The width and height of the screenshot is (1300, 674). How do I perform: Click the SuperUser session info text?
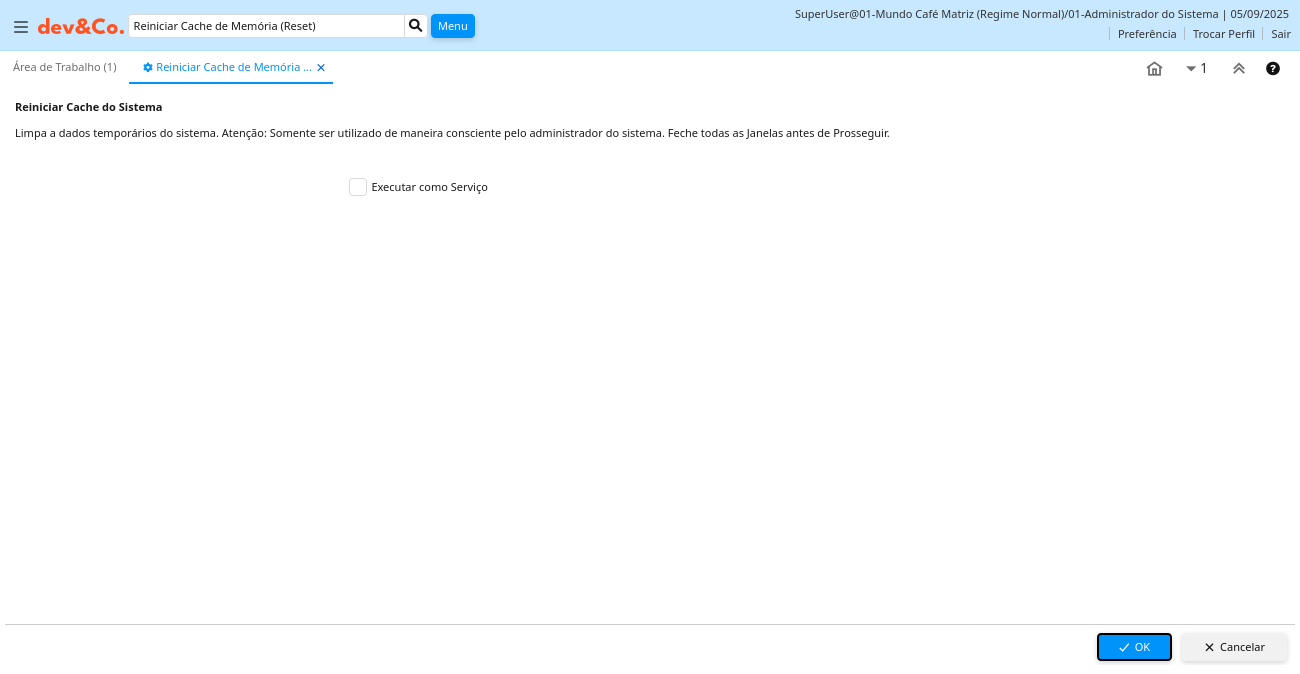(x=1042, y=14)
